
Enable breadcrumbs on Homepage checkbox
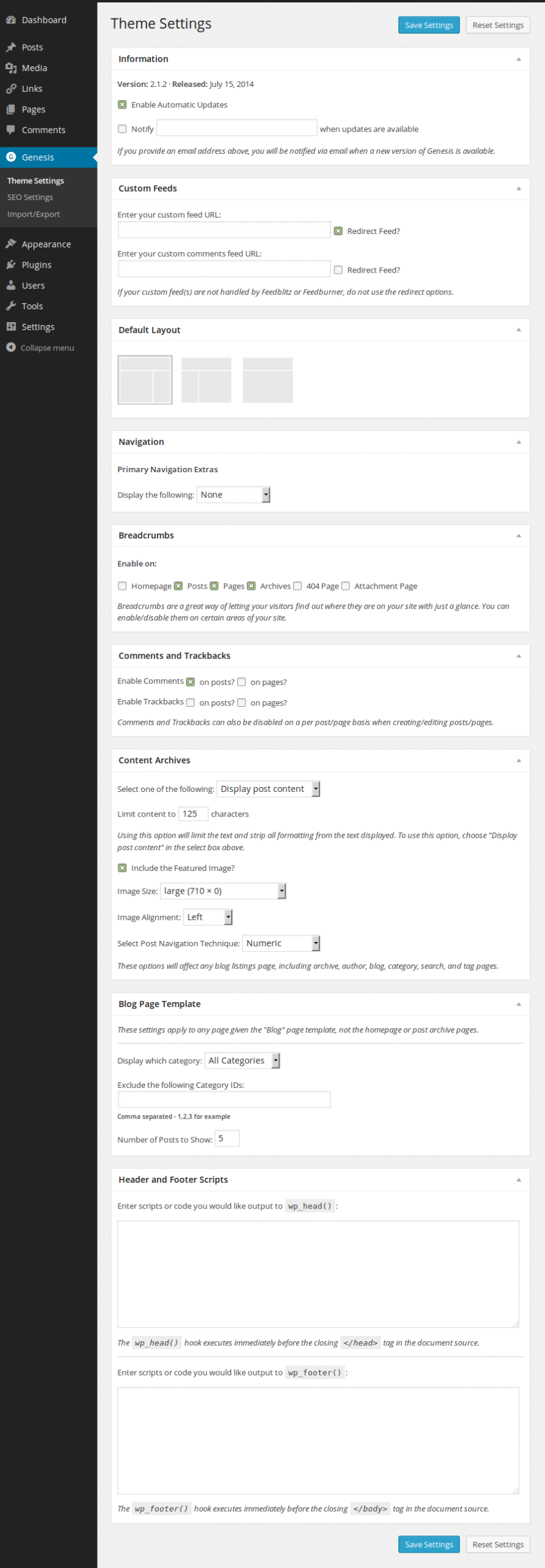123,586
